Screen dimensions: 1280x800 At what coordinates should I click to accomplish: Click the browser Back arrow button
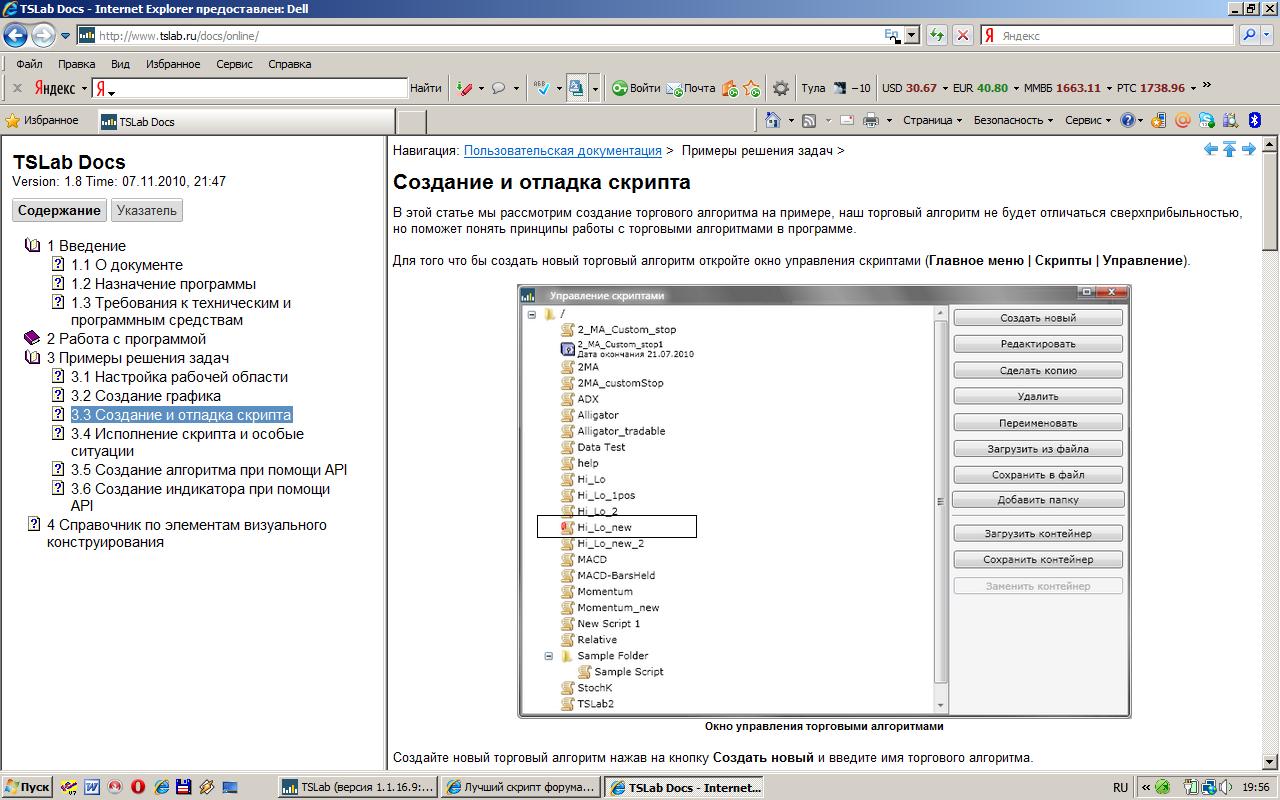pos(15,35)
